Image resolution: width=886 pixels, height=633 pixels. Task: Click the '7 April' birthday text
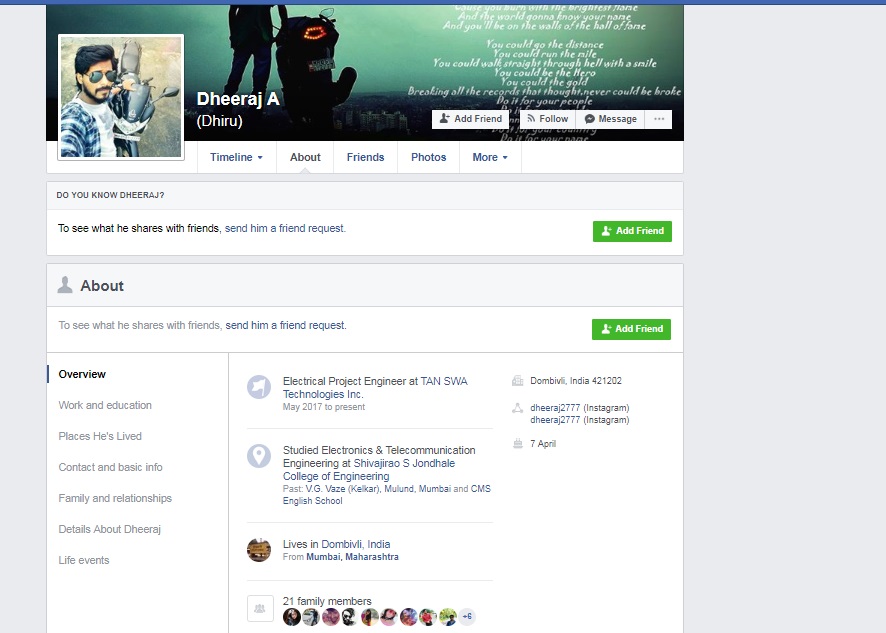543,444
